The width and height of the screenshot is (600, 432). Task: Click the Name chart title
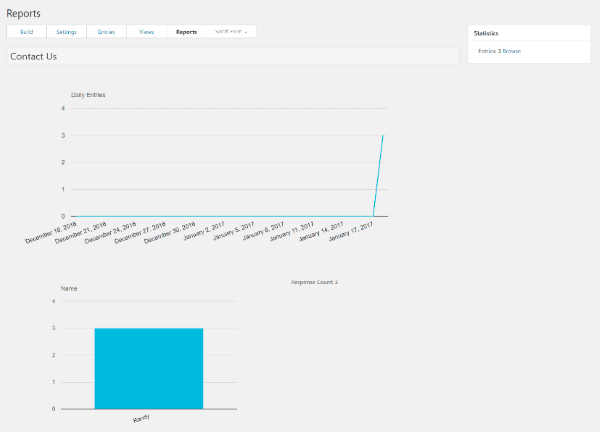point(69,288)
